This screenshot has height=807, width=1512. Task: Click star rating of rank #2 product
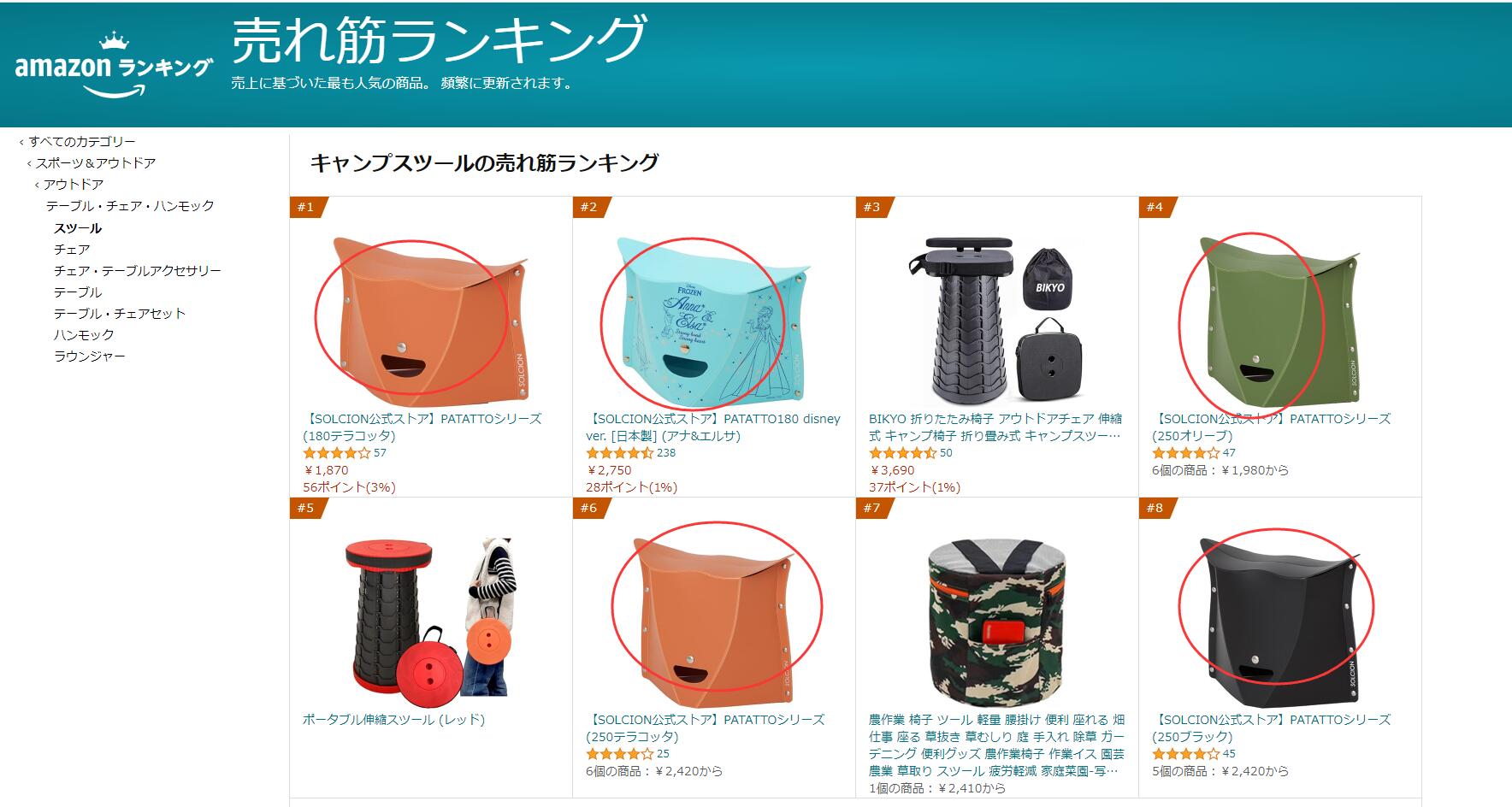click(x=619, y=453)
